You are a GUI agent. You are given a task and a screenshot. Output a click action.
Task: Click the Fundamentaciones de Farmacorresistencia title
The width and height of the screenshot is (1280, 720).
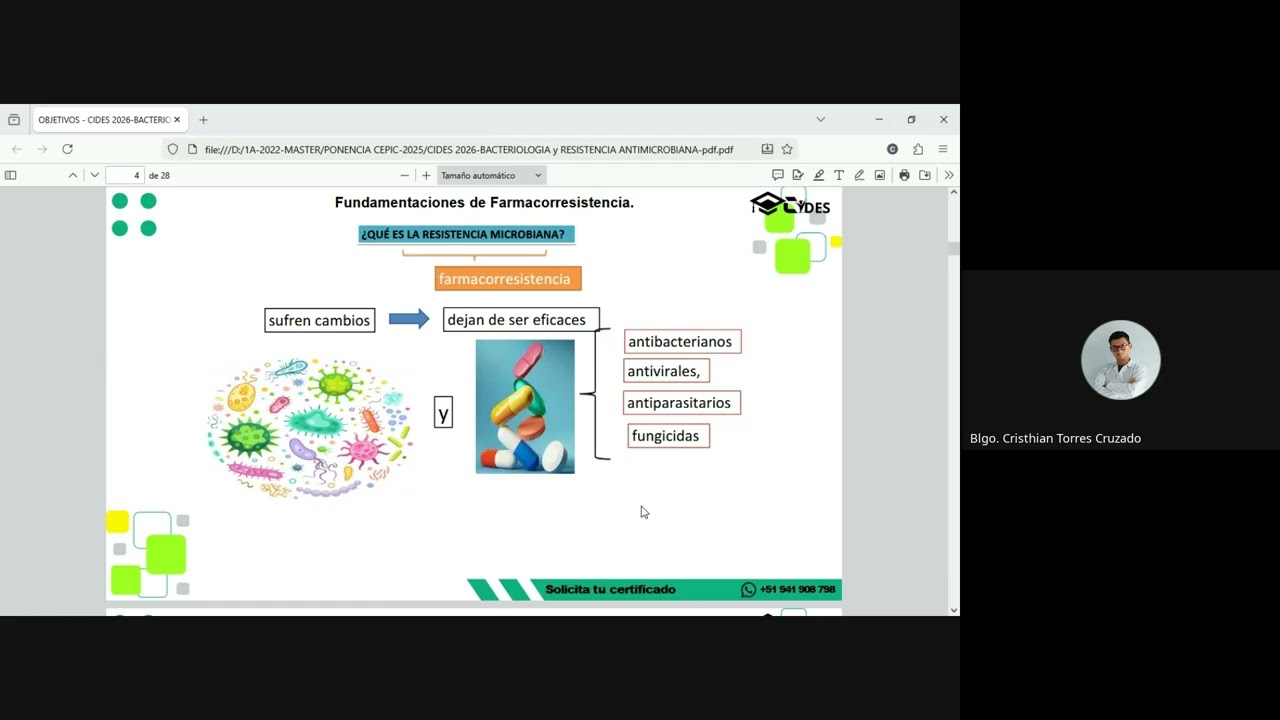click(x=484, y=203)
